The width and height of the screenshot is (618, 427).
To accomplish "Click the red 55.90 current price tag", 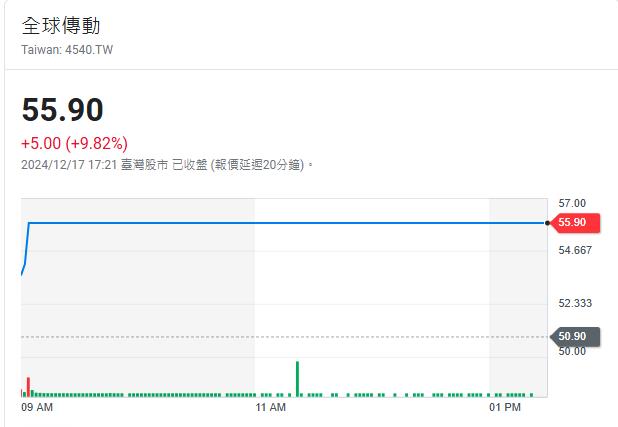I will 575,223.
